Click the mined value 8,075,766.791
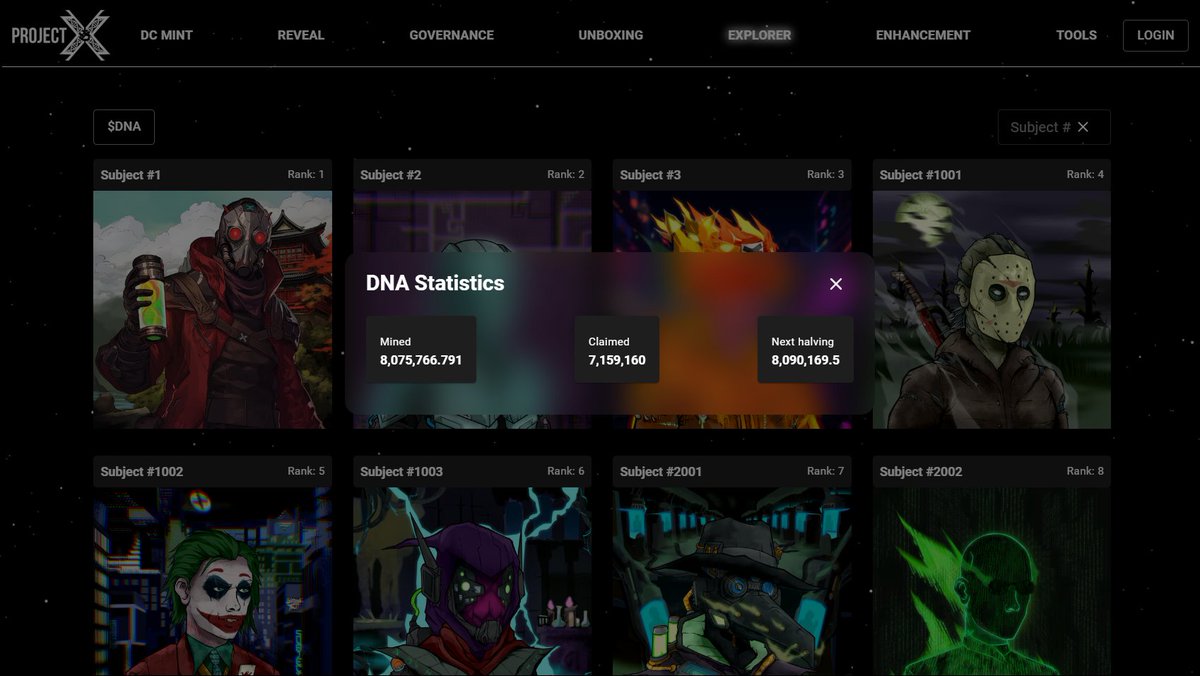The image size is (1200, 676). [x=421, y=360]
